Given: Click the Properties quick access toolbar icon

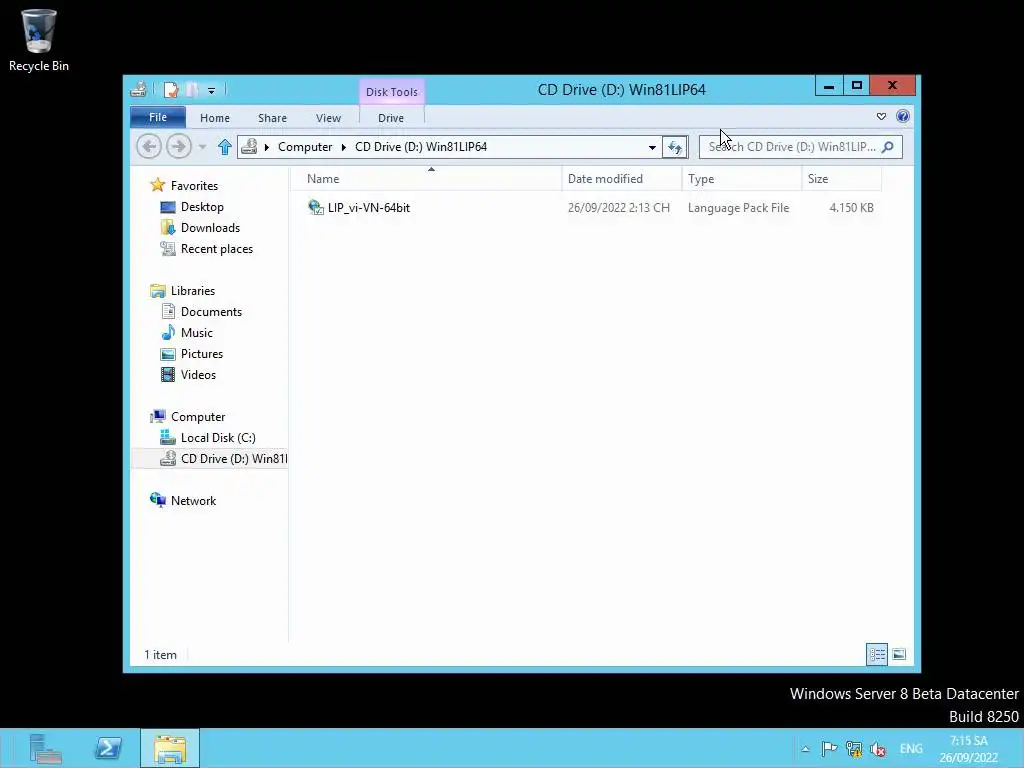Looking at the screenshot, I should pyautogui.click(x=171, y=89).
